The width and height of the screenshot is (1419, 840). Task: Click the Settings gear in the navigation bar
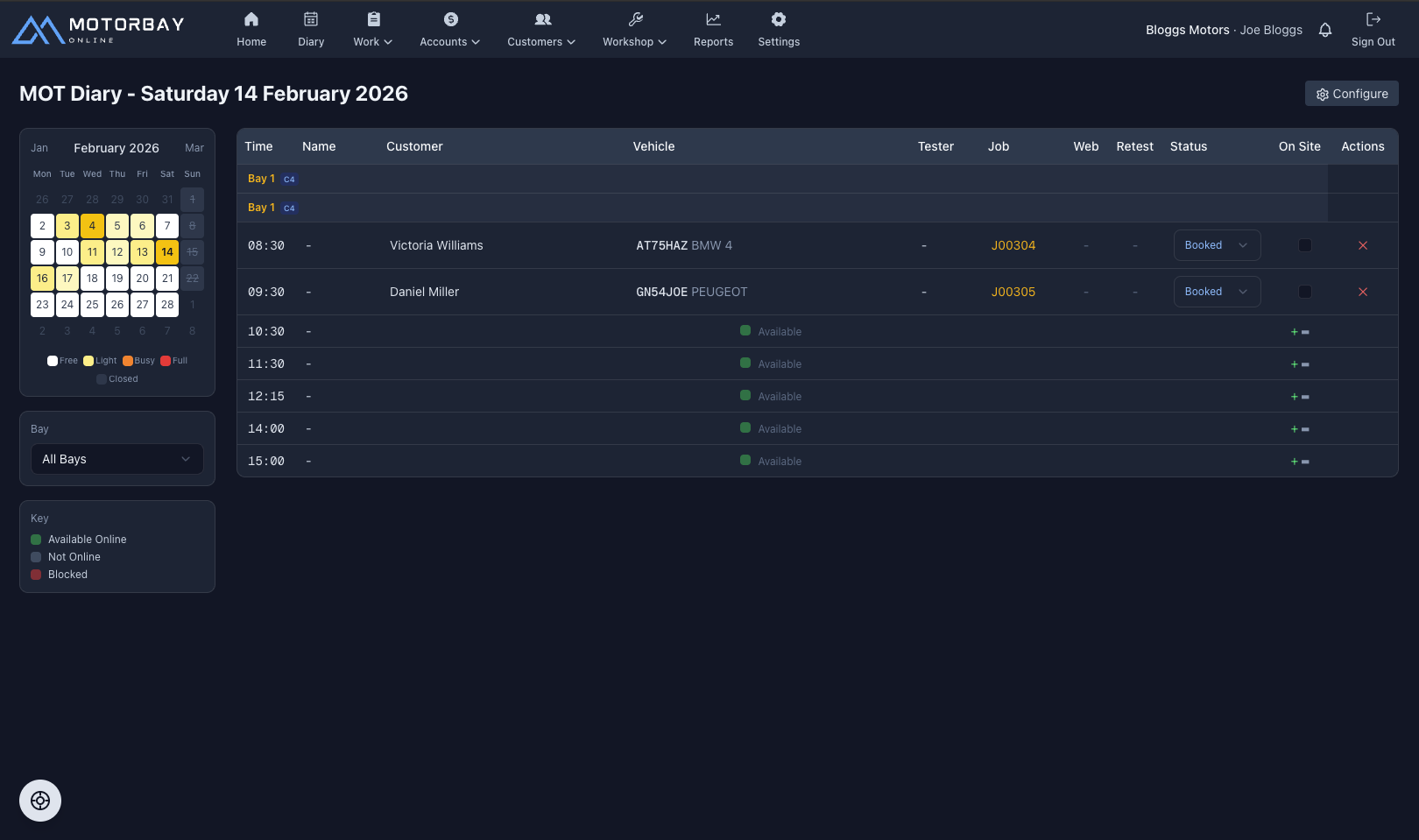(778, 18)
